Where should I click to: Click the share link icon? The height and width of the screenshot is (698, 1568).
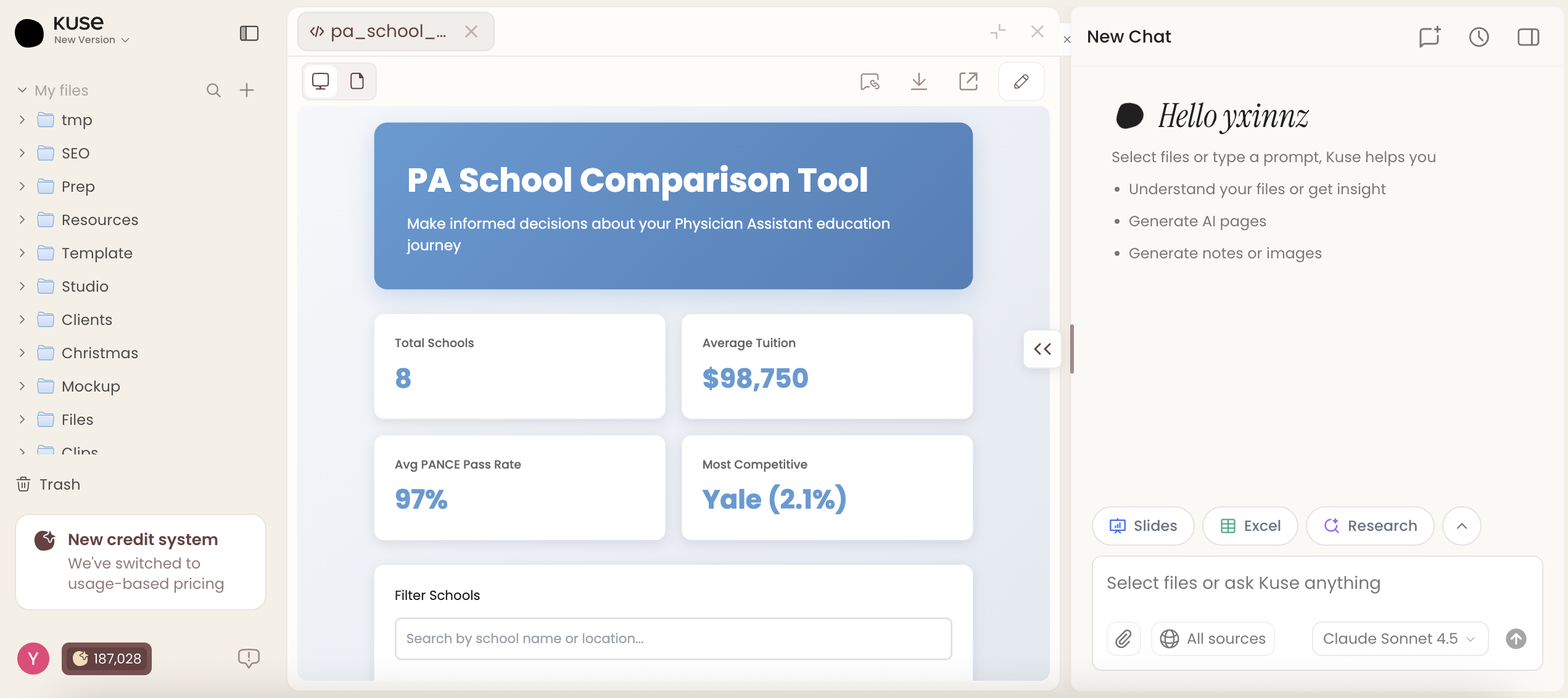[870, 81]
